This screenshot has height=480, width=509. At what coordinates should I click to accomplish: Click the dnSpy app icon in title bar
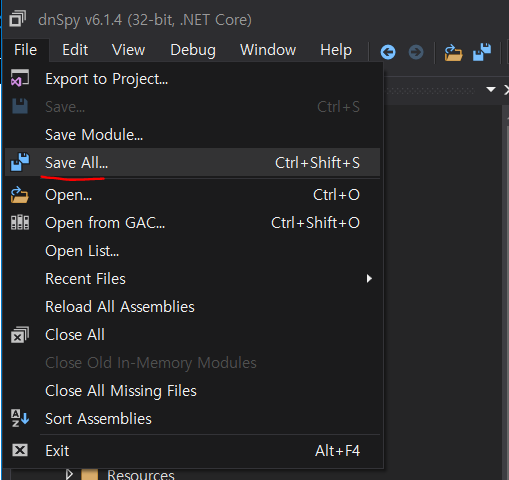tap(17, 19)
